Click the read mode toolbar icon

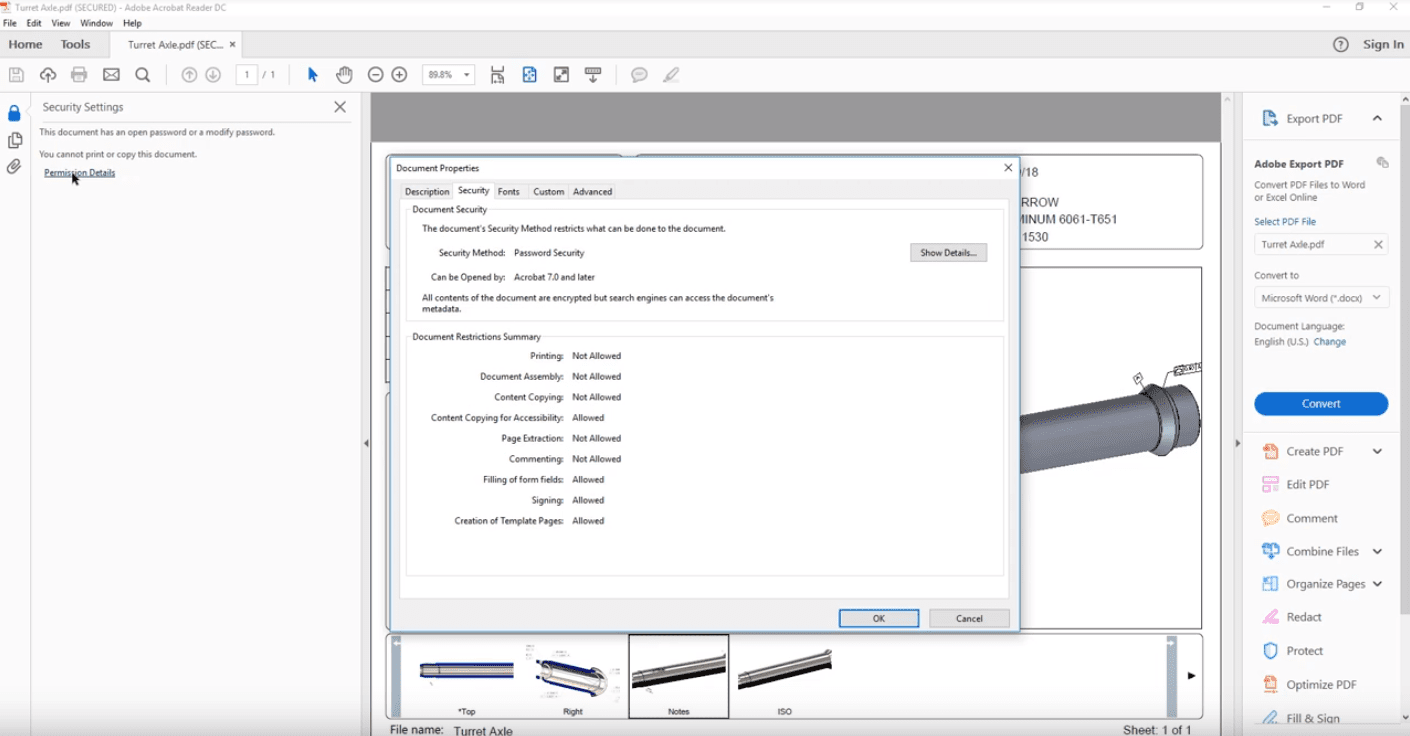click(593, 75)
